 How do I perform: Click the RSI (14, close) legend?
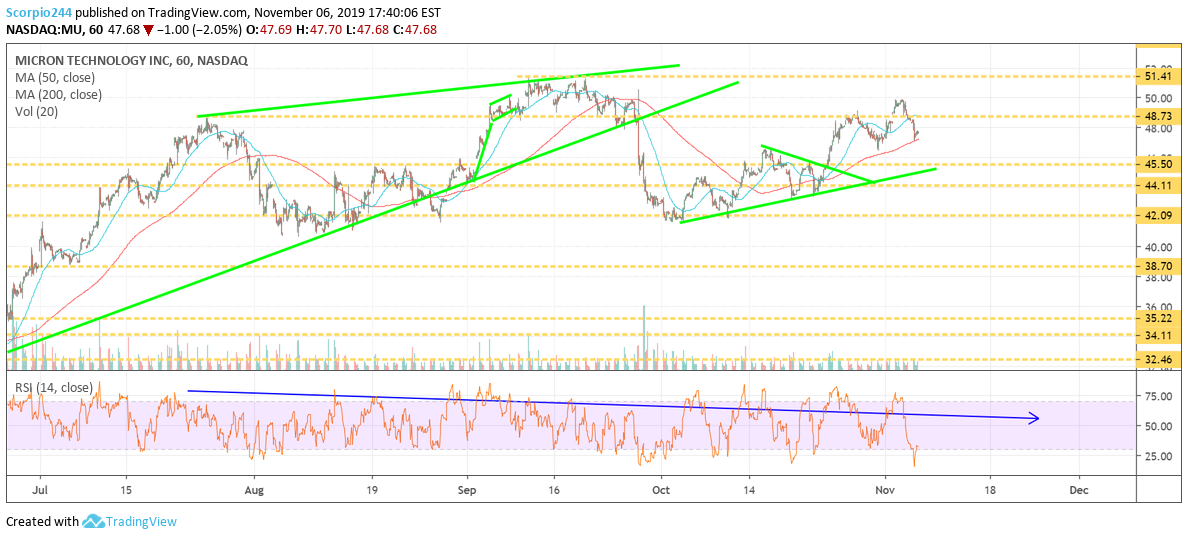pos(54,387)
